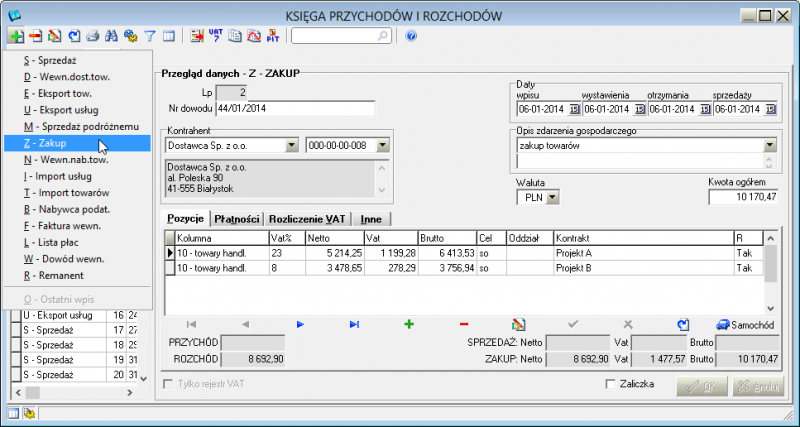Click the refresh toolbar icon
This screenshot has width=800, height=427.
(x=74, y=36)
